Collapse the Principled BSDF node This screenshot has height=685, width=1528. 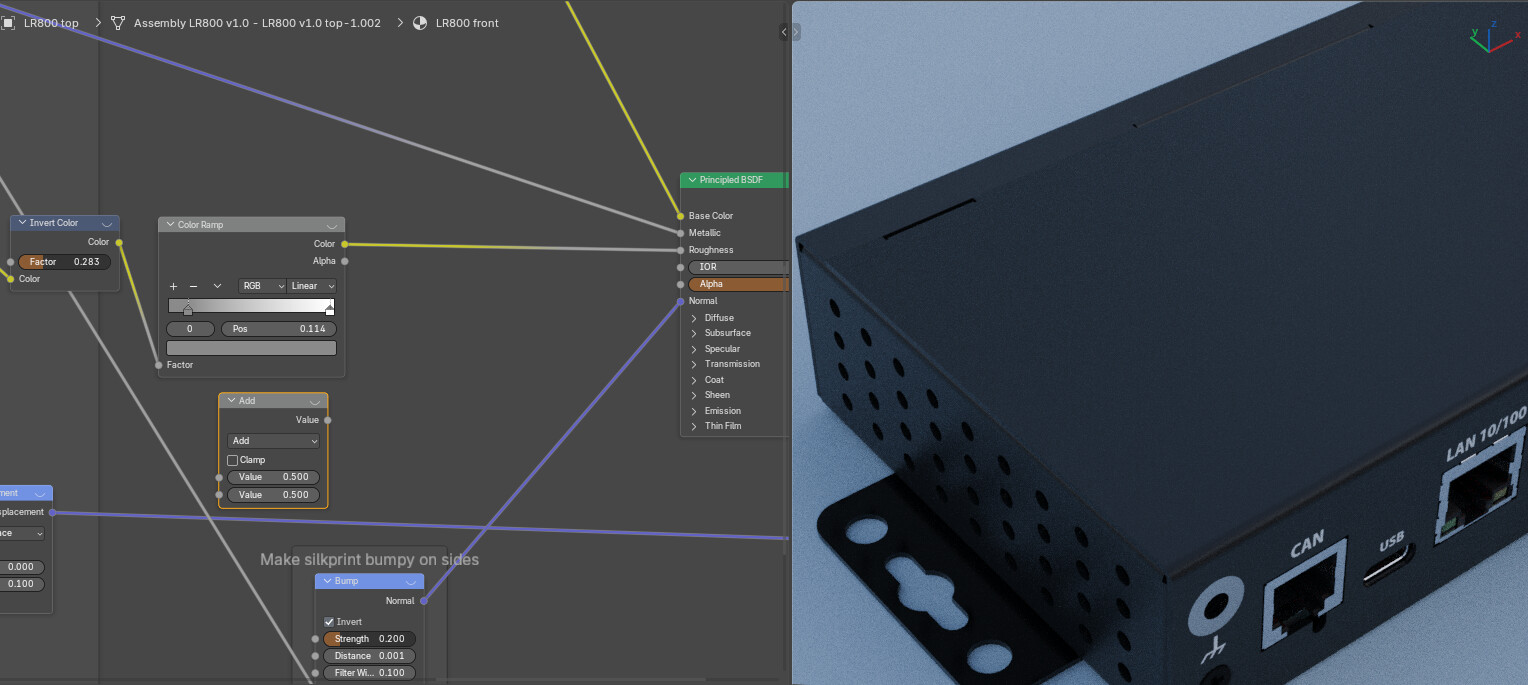click(692, 180)
